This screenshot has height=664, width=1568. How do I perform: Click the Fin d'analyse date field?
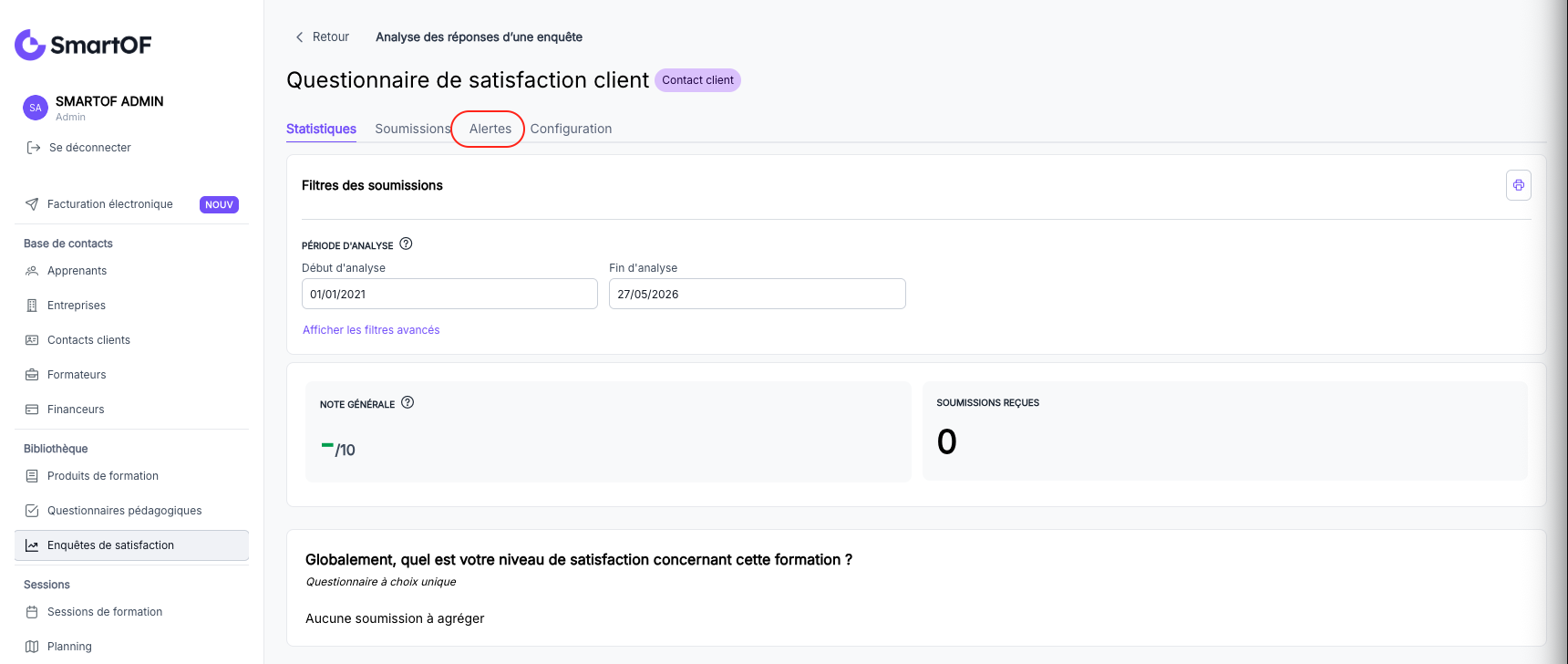point(758,294)
